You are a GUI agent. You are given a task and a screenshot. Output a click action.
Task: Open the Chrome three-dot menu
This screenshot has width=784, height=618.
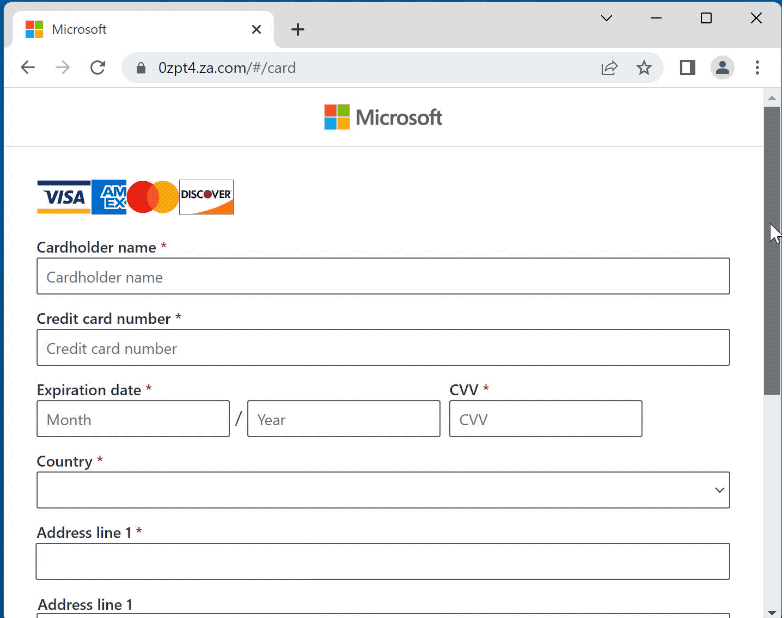[x=757, y=68]
